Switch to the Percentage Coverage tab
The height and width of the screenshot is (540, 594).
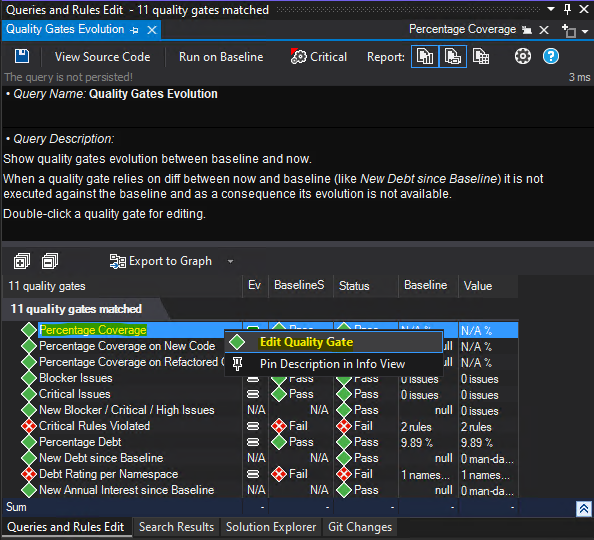(x=462, y=29)
